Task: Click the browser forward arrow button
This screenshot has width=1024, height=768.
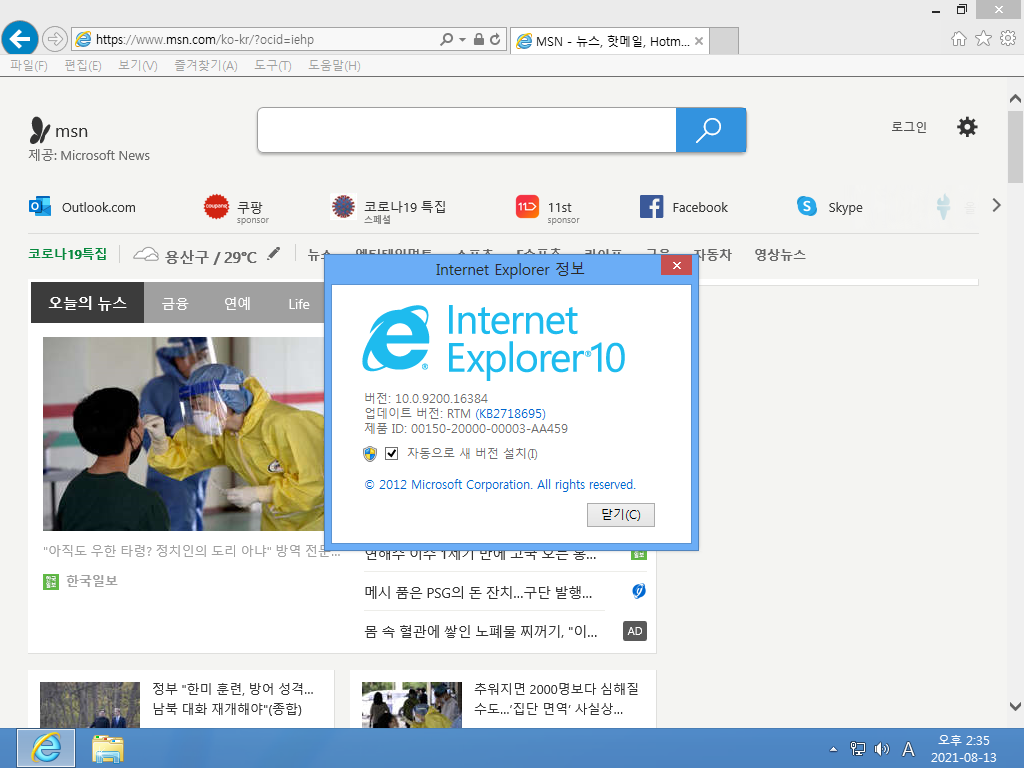Action: point(55,39)
